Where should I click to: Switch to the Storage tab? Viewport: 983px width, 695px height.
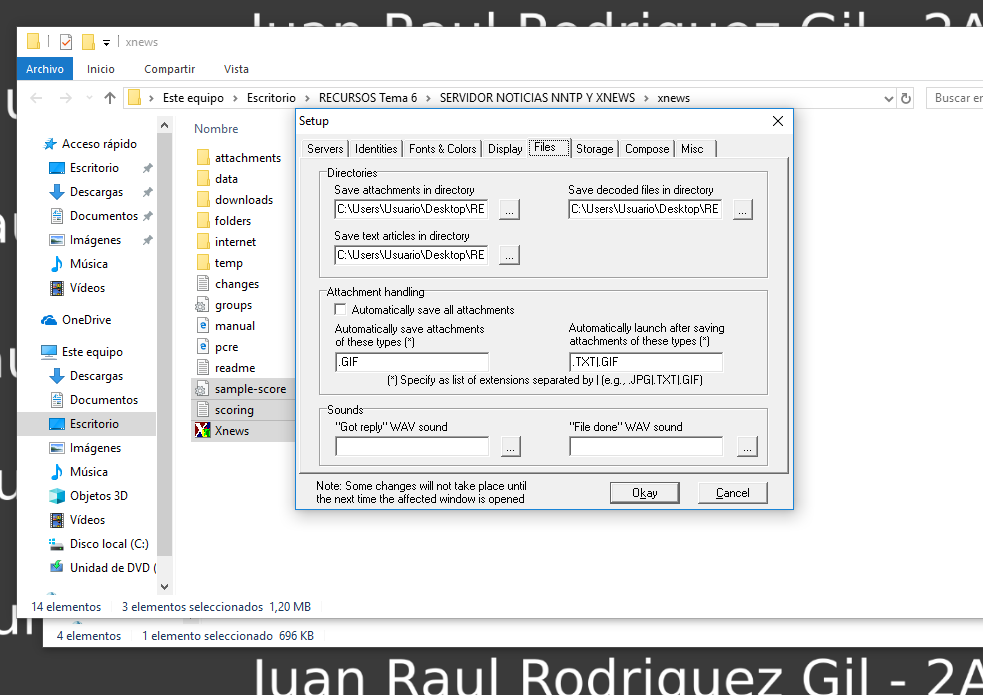pyautogui.click(x=594, y=149)
